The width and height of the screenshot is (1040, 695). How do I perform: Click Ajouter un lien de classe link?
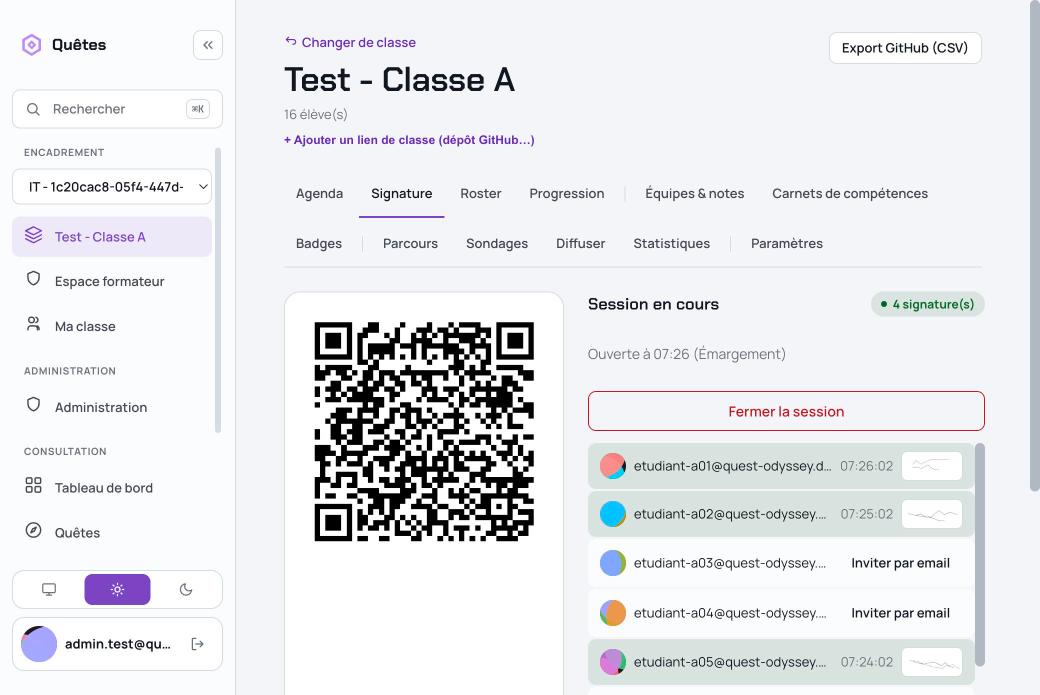tap(409, 140)
